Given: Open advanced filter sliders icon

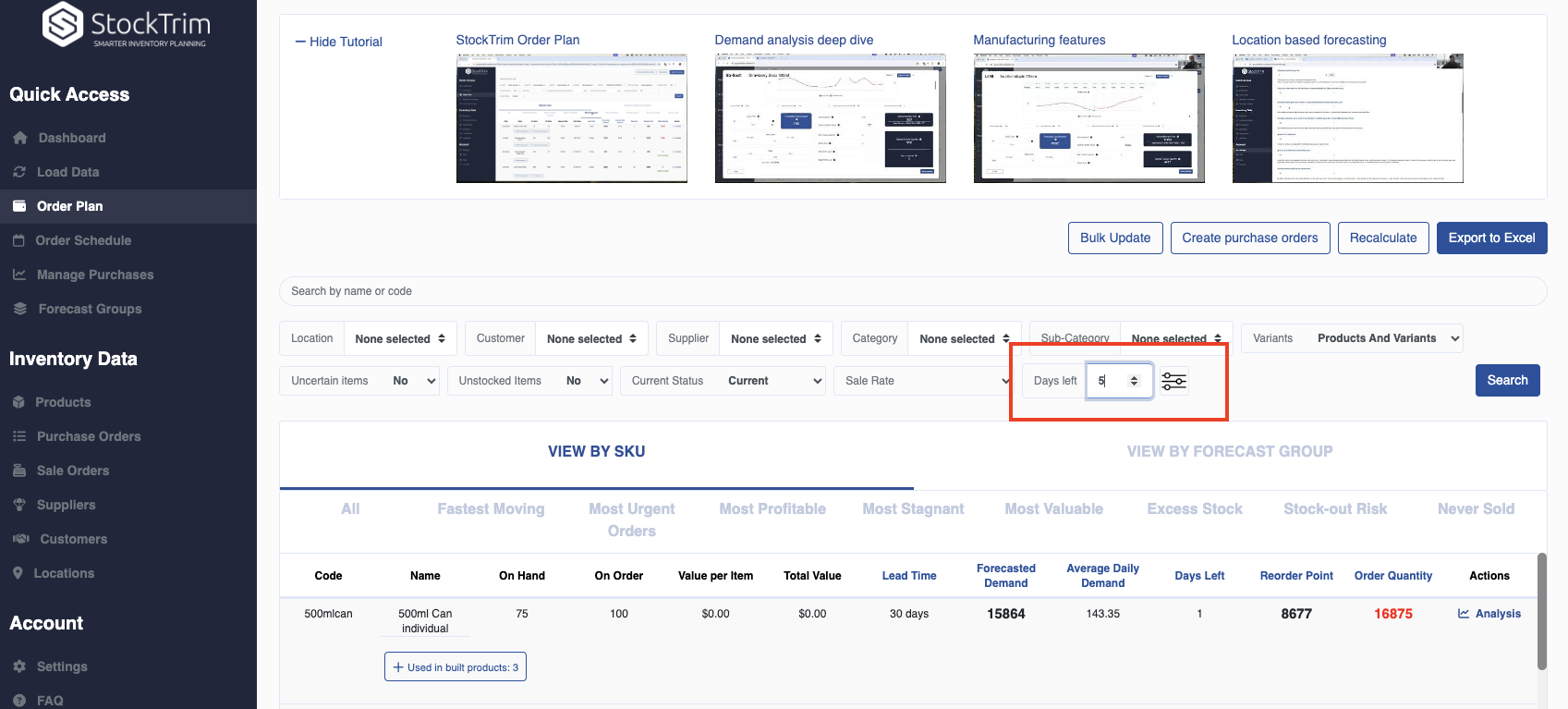Looking at the screenshot, I should click(1173, 381).
